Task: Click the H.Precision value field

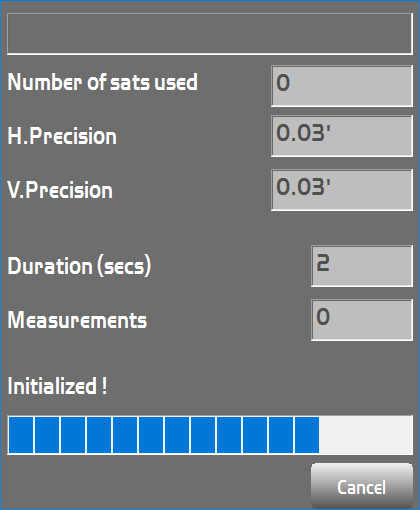Action: pyautogui.click(x=342, y=136)
